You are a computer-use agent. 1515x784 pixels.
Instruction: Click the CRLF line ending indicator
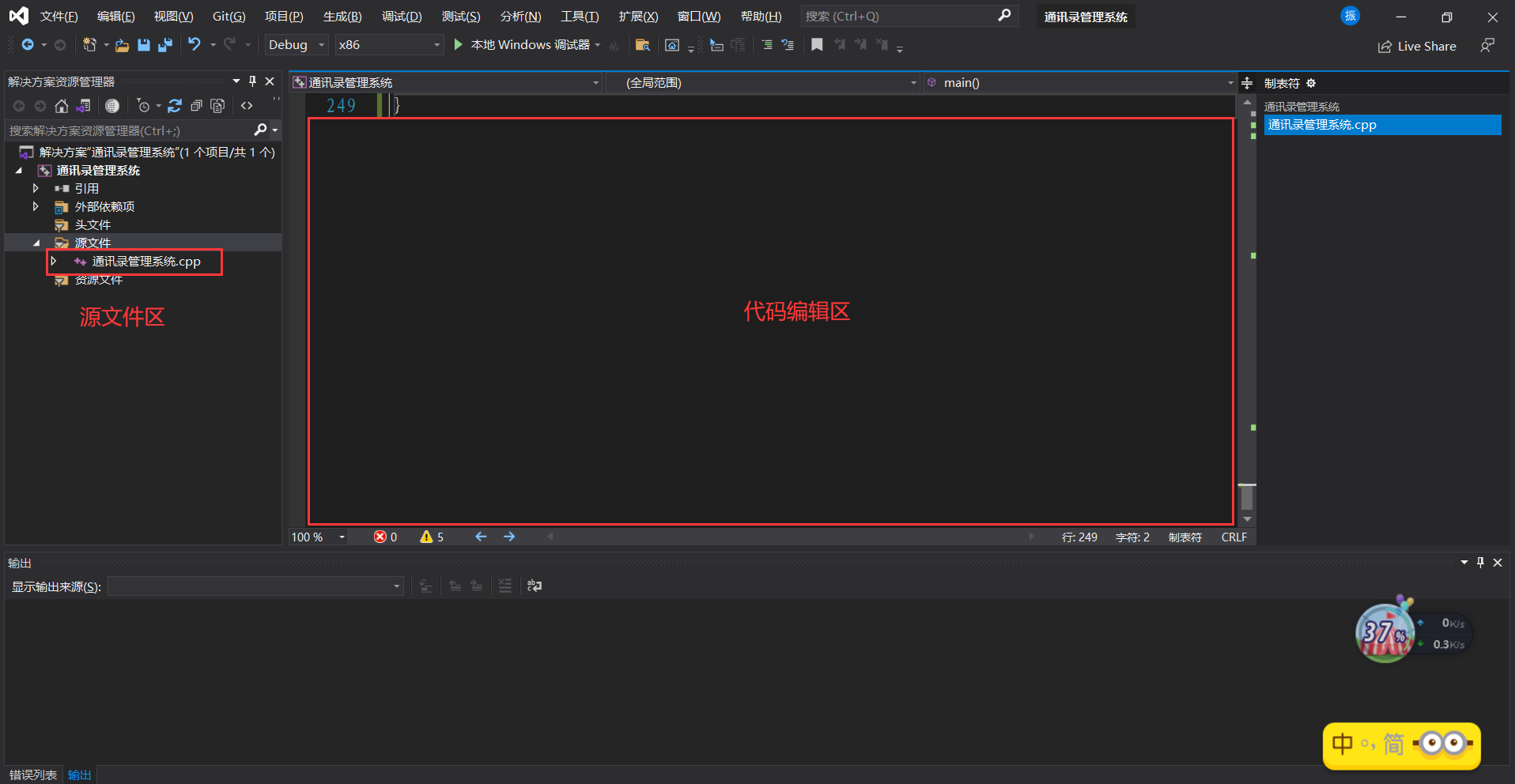pos(1234,537)
